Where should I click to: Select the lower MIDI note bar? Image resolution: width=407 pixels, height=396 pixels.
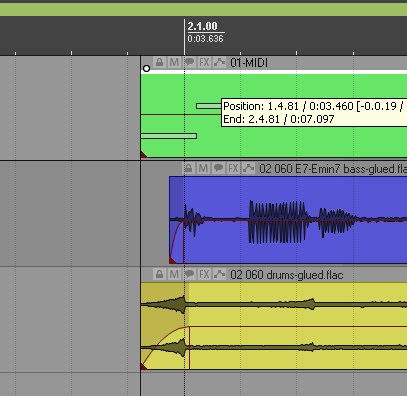tap(169, 136)
